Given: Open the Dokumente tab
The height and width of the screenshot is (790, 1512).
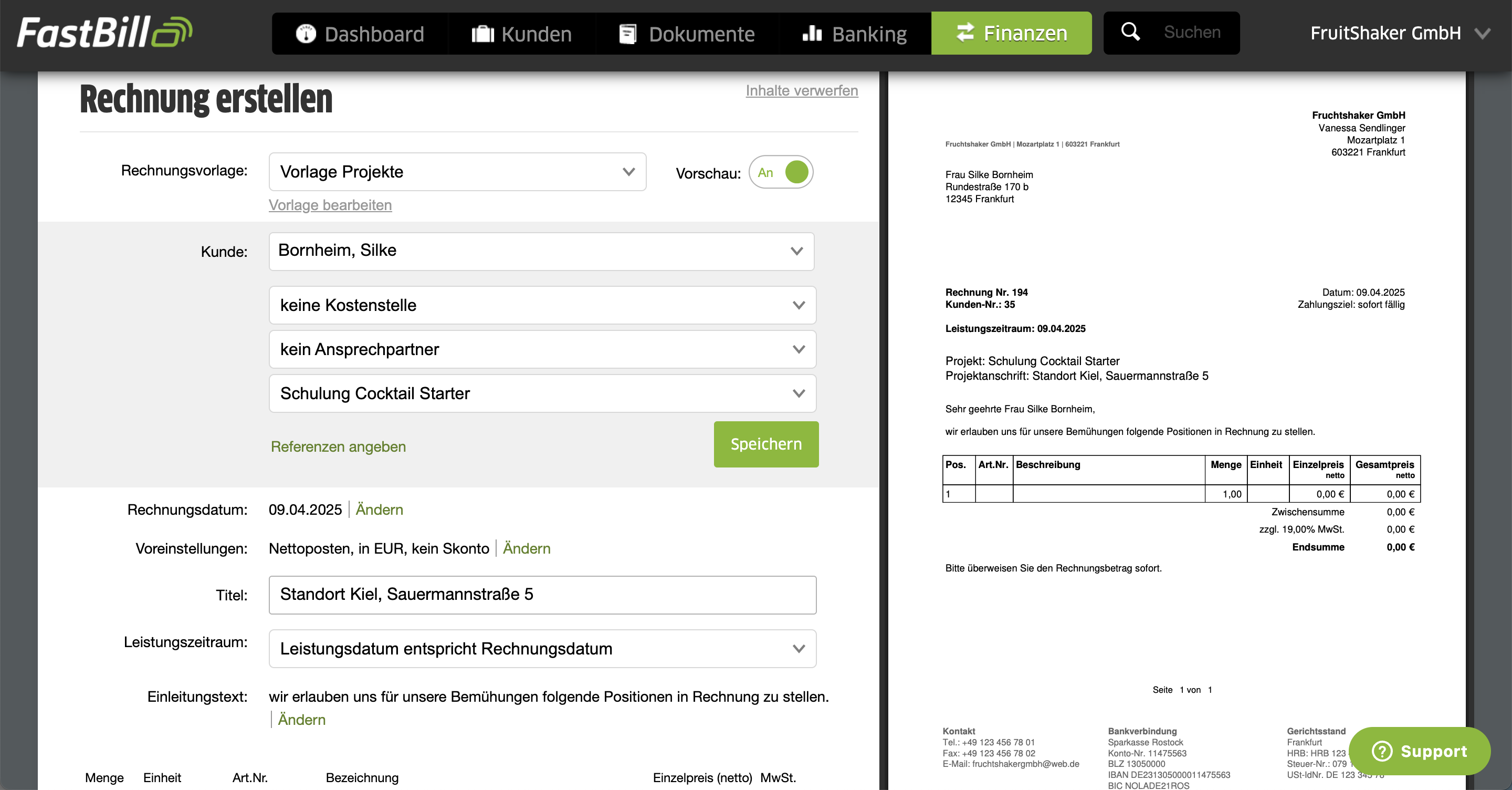Looking at the screenshot, I should [687, 34].
